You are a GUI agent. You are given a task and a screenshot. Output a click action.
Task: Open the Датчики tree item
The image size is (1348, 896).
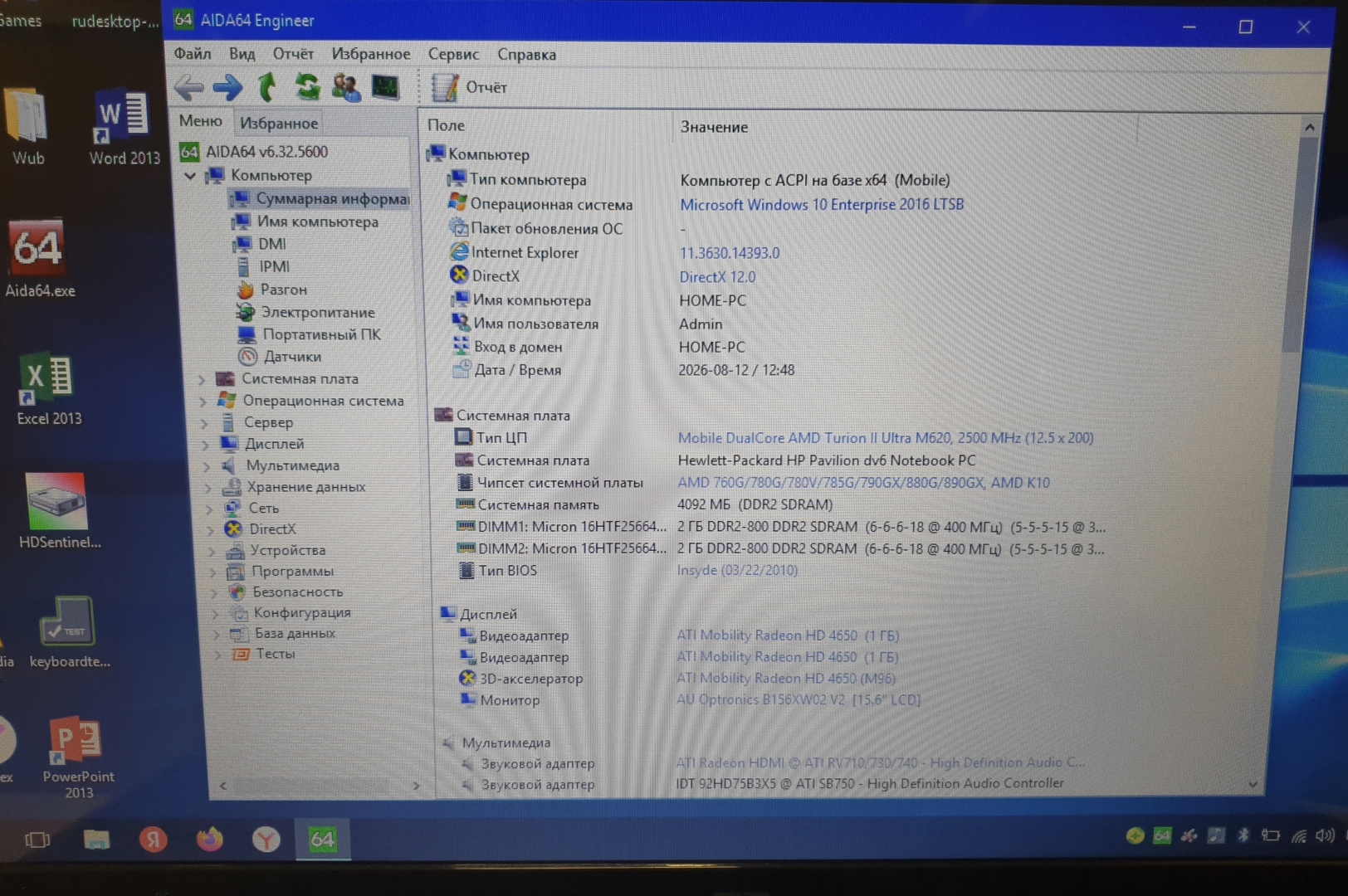coord(281,357)
